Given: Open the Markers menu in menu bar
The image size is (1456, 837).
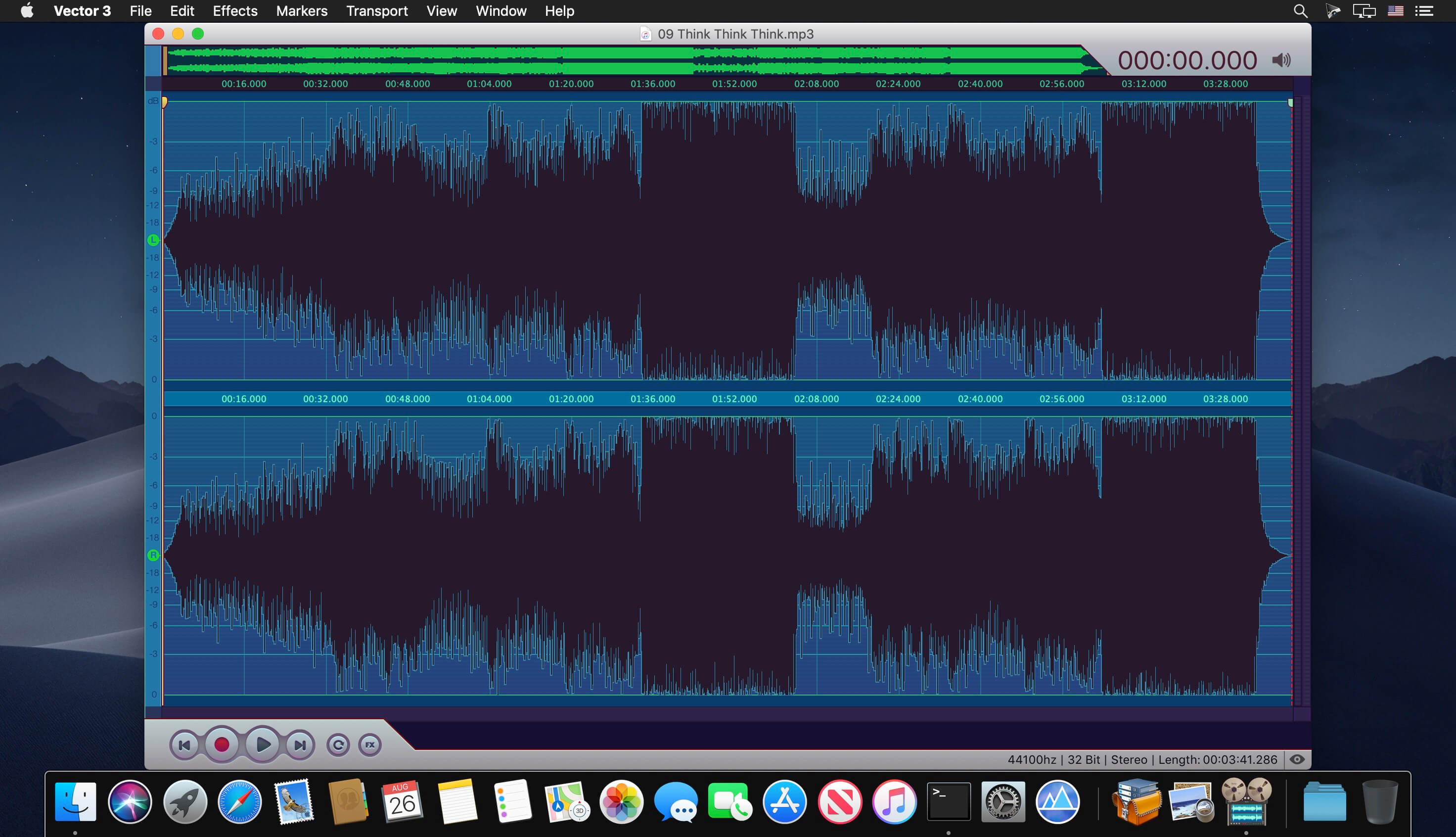Looking at the screenshot, I should 300,11.
